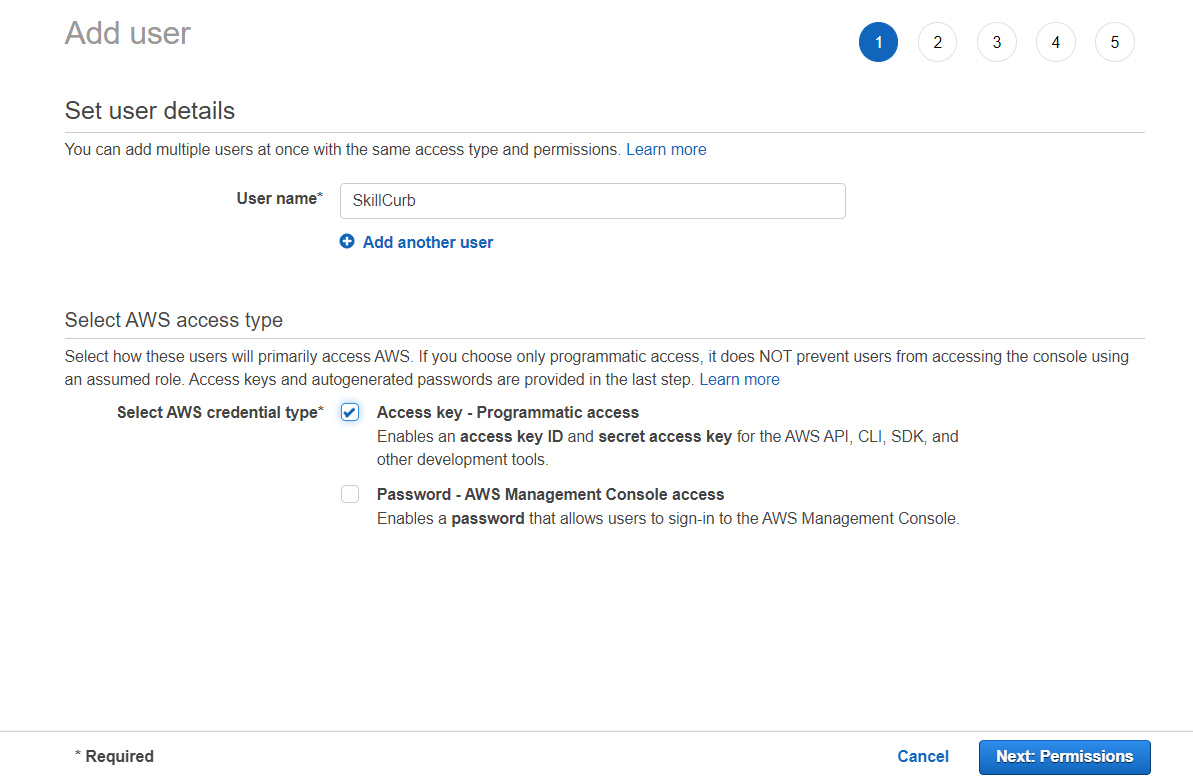This screenshot has width=1193, height=782.
Task: Click the 'Access key - Programmatic access' label
Action: (507, 412)
